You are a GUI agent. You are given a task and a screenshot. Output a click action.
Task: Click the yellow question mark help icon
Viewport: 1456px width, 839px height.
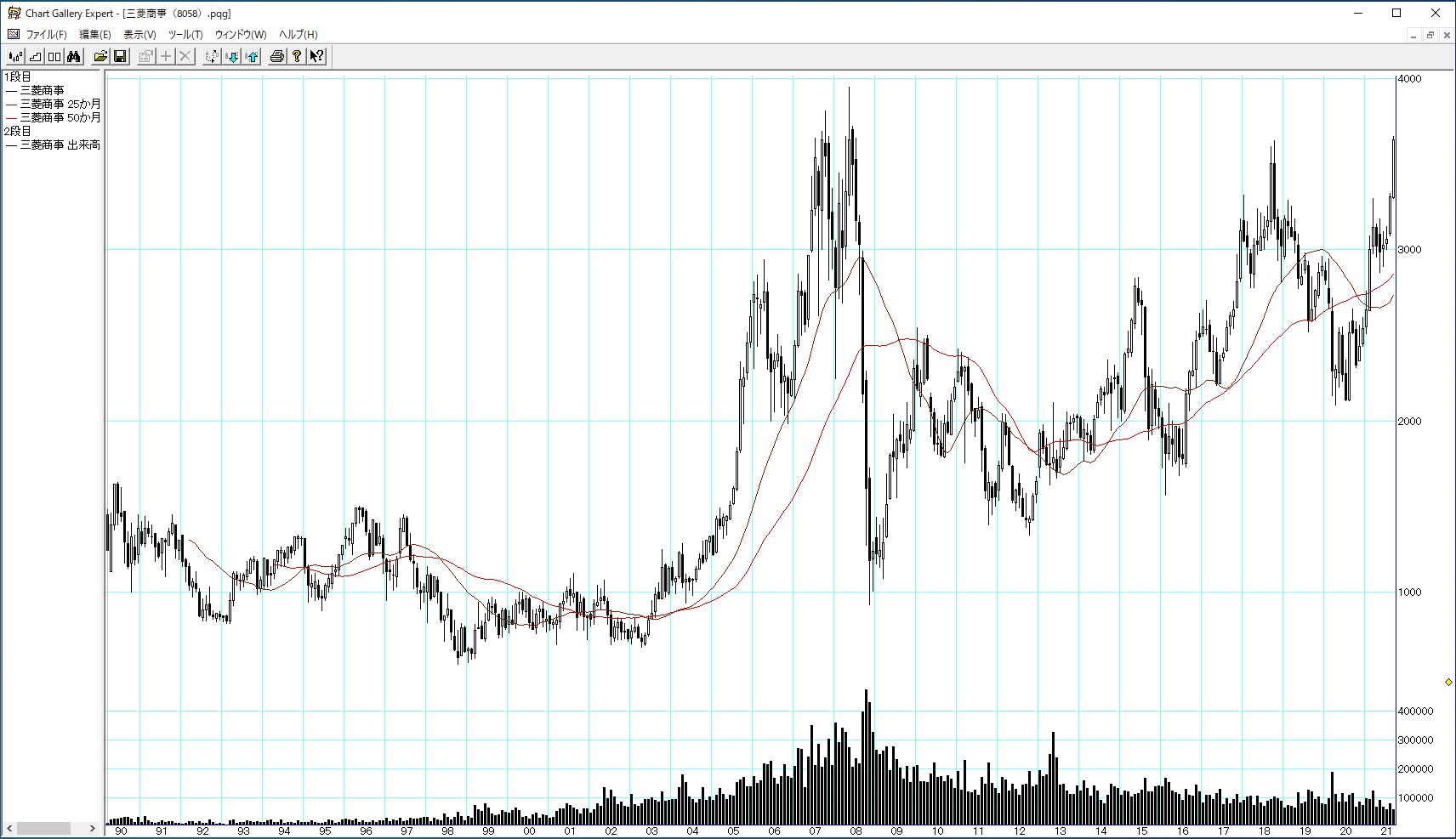pyautogui.click(x=296, y=57)
